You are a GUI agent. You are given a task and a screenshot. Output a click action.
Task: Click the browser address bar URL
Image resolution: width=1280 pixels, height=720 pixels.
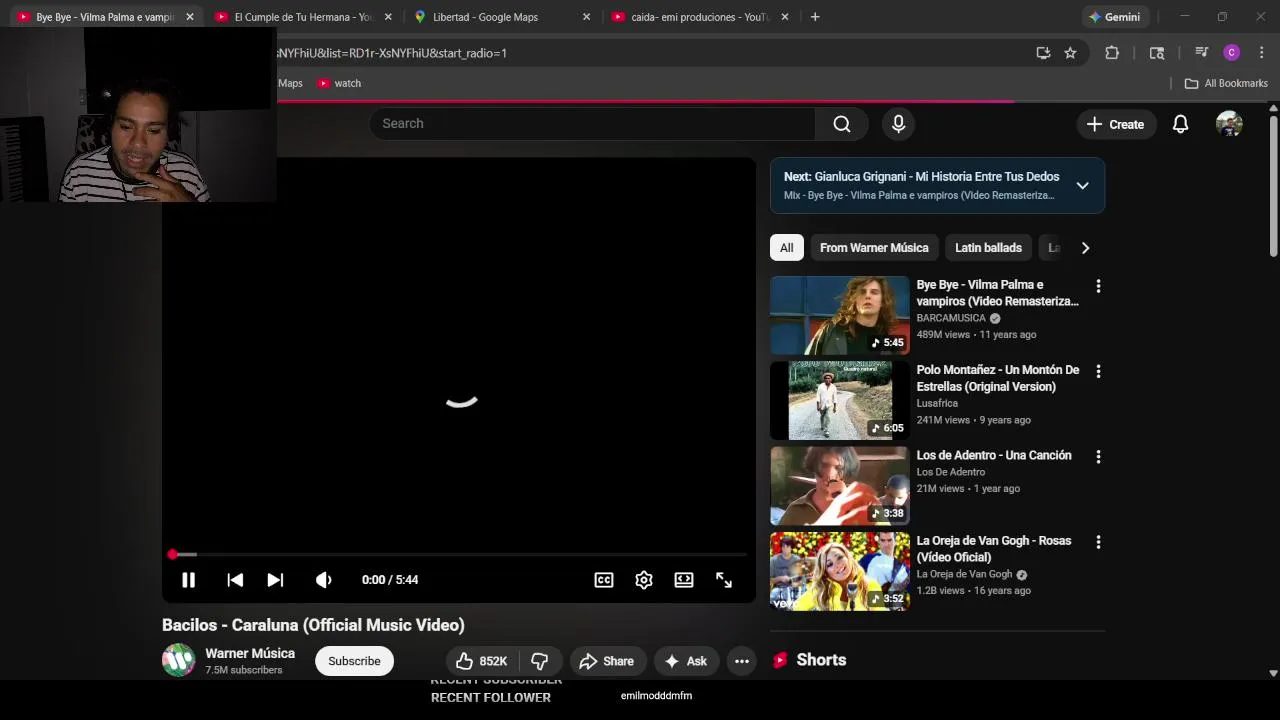coord(391,53)
